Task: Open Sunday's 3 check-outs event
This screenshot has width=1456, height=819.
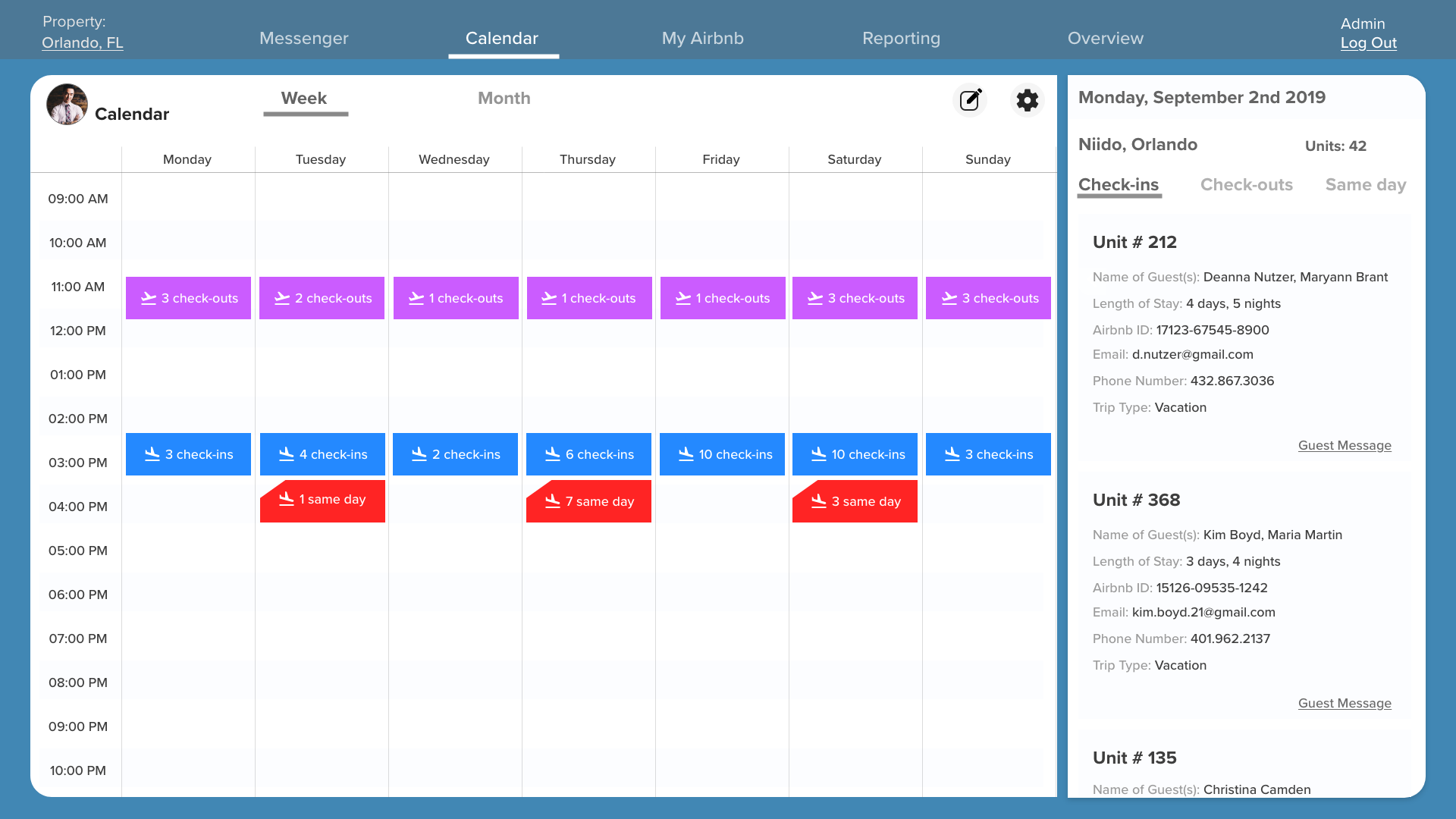Action: pos(988,298)
